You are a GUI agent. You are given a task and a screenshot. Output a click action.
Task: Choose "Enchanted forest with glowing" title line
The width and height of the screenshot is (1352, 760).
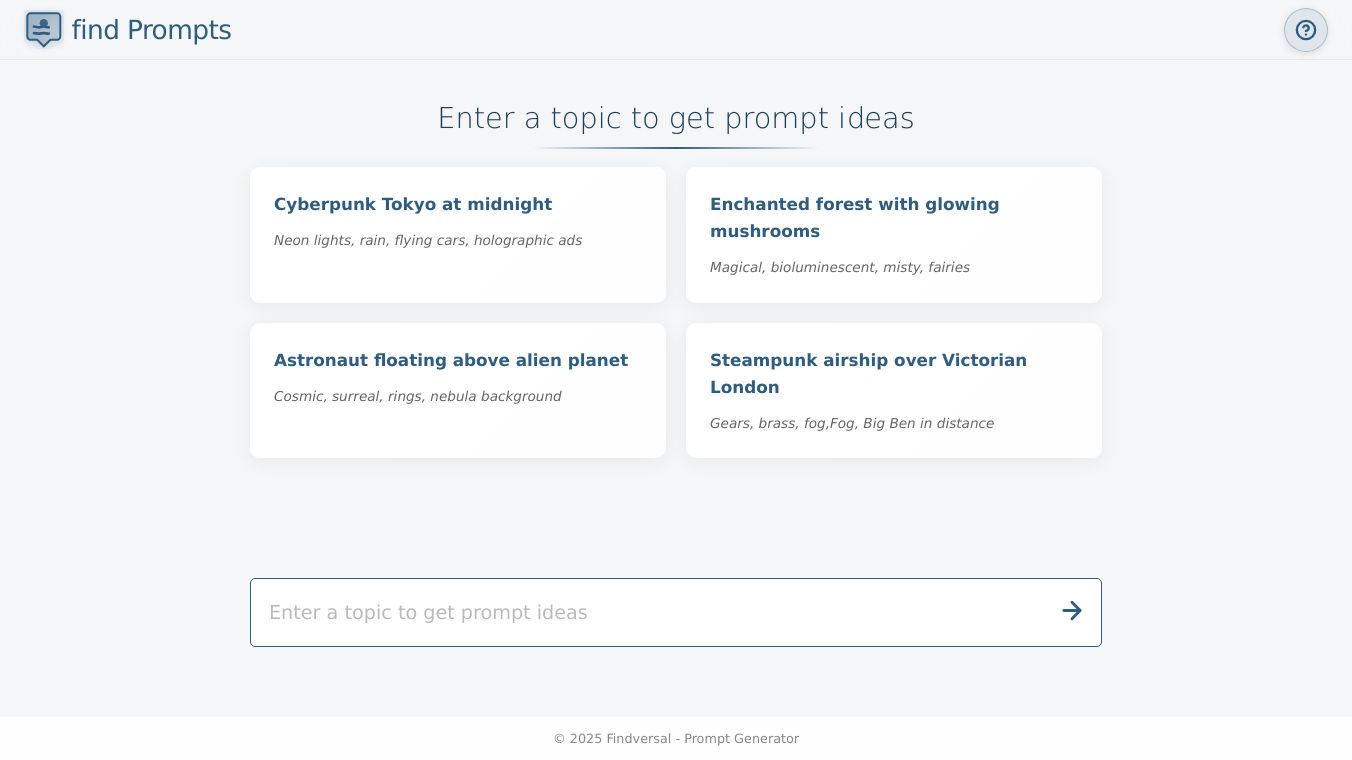click(854, 204)
